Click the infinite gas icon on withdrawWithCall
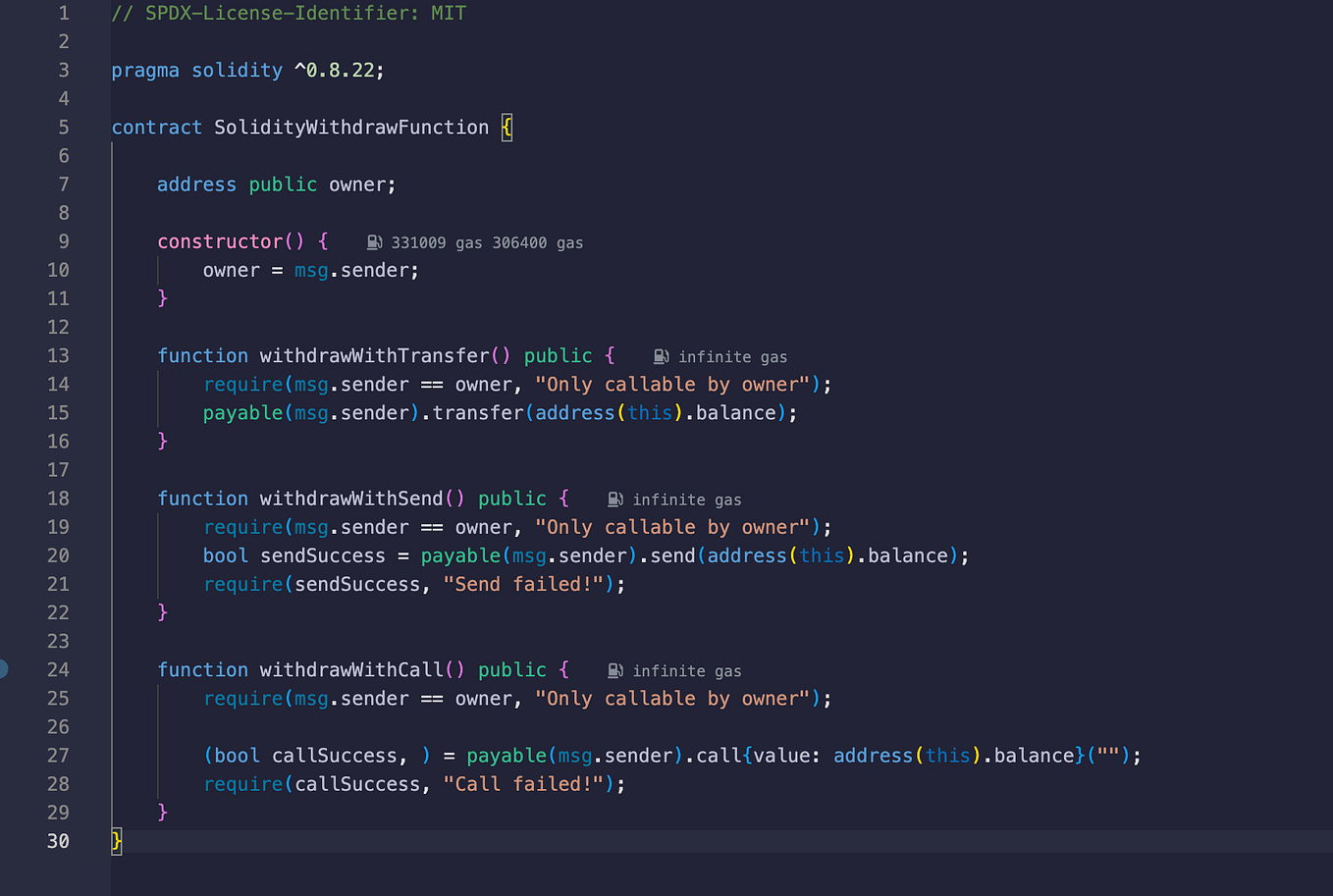Image resolution: width=1333 pixels, height=896 pixels. [614, 670]
